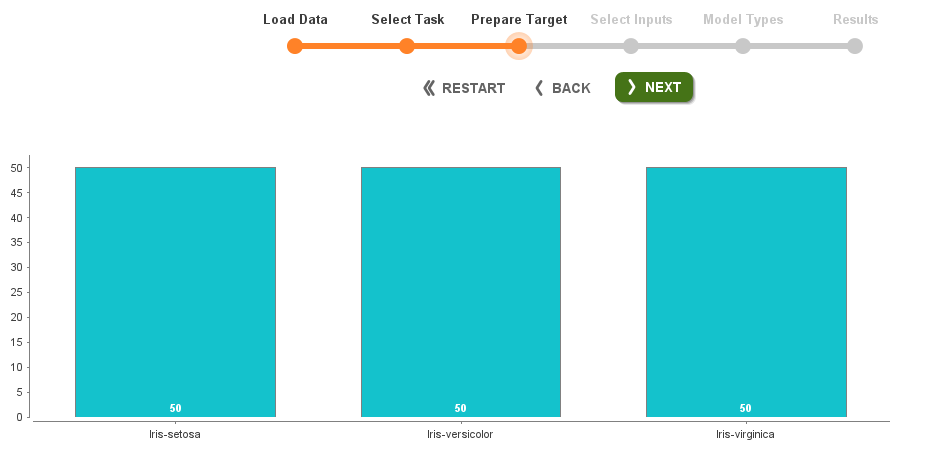Viewport: 940px width, 454px height.
Task: Click the Results step circle
Action: 855,46
